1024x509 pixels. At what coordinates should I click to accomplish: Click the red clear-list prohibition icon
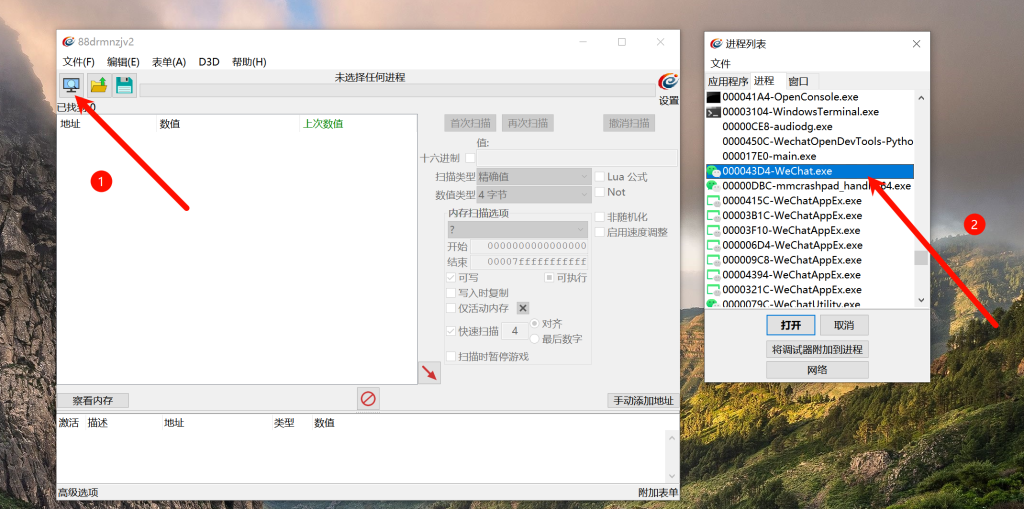click(368, 399)
